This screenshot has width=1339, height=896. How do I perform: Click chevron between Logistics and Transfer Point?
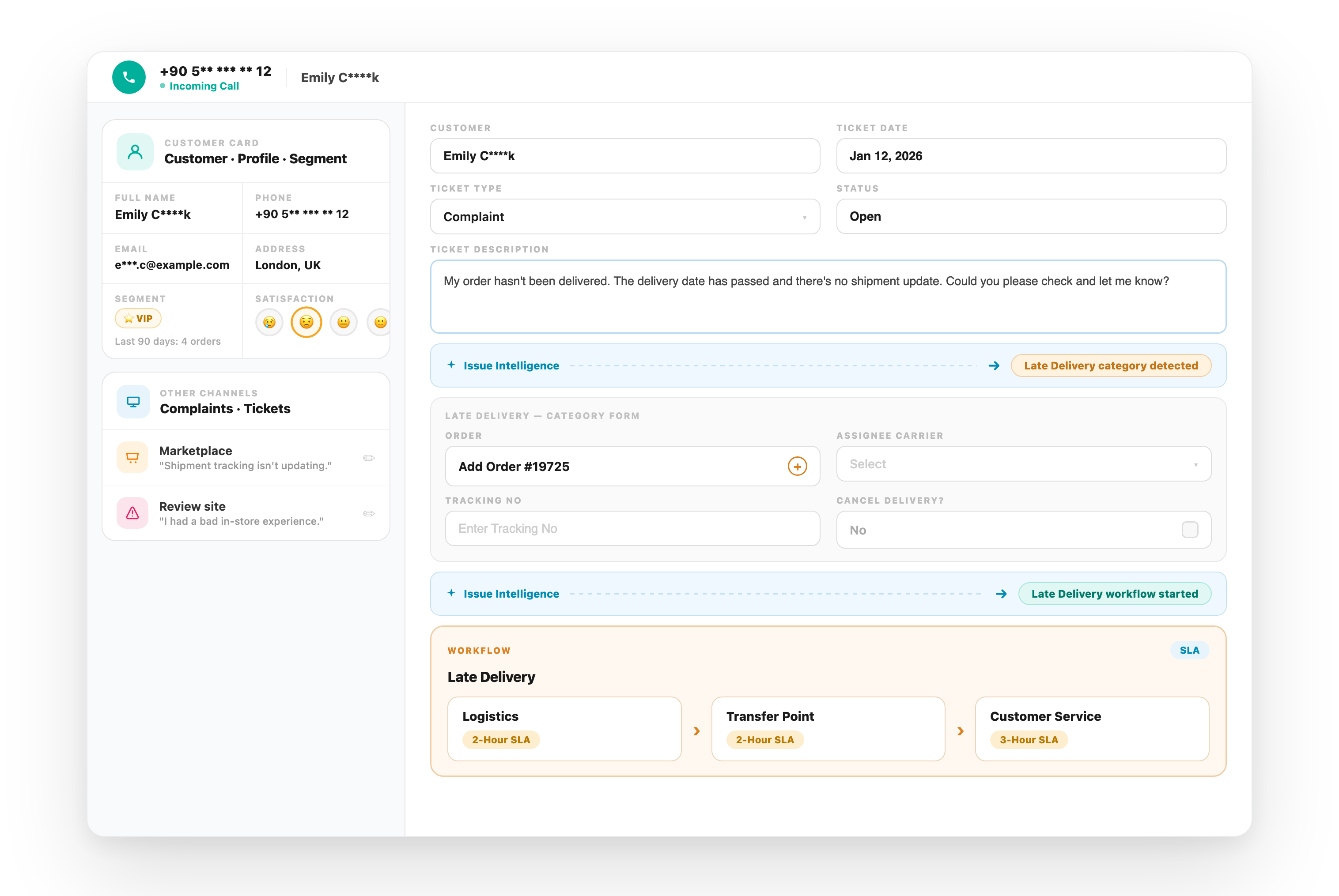(696, 731)
